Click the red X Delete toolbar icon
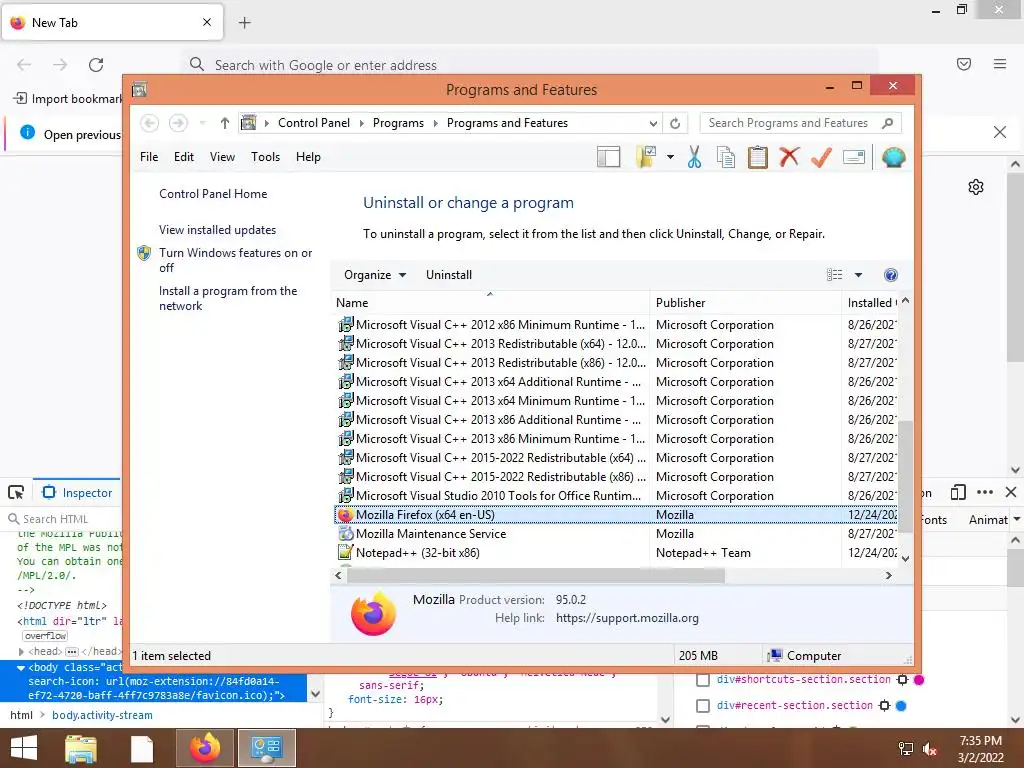1024x768 pixels. coord(789,157)
